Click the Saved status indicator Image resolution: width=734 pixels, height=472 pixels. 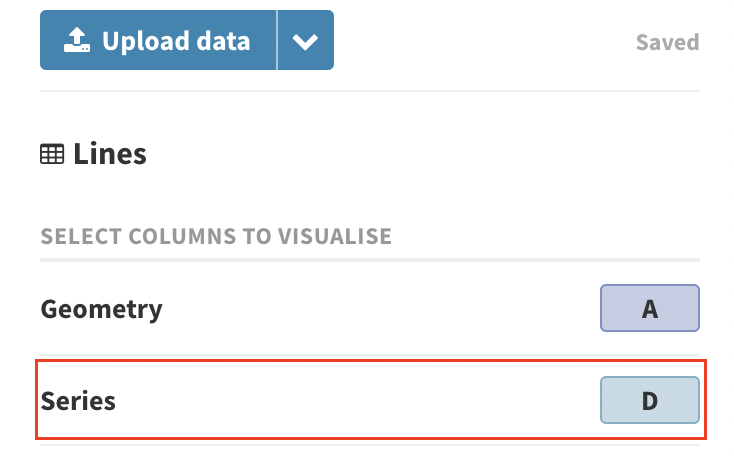coord(668,42)
